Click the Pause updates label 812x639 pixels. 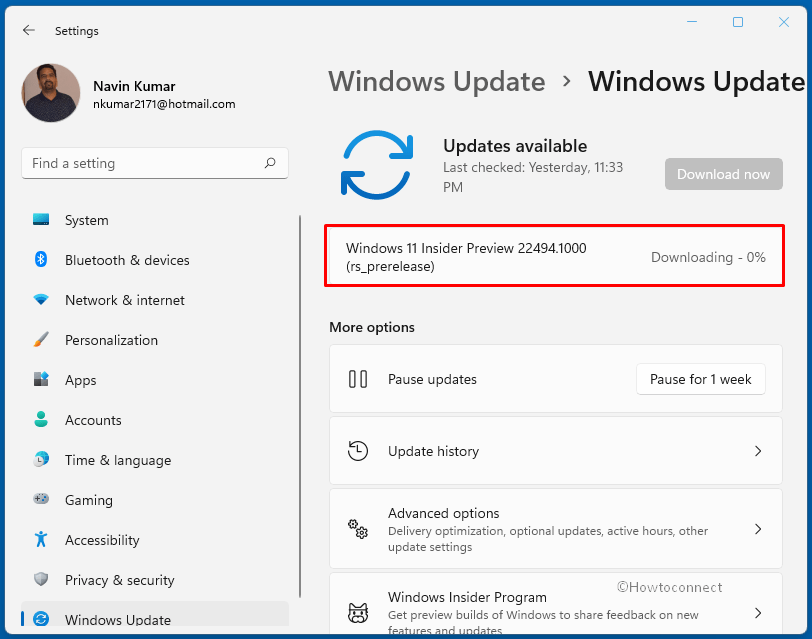(432, 379)
